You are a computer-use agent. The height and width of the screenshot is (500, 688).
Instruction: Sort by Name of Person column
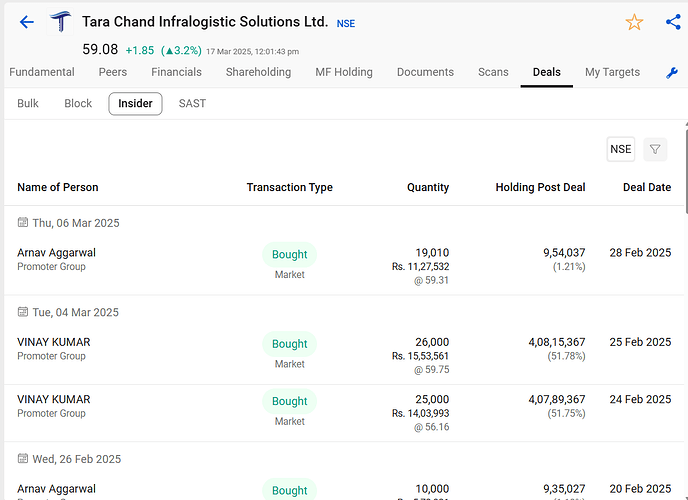57,187
